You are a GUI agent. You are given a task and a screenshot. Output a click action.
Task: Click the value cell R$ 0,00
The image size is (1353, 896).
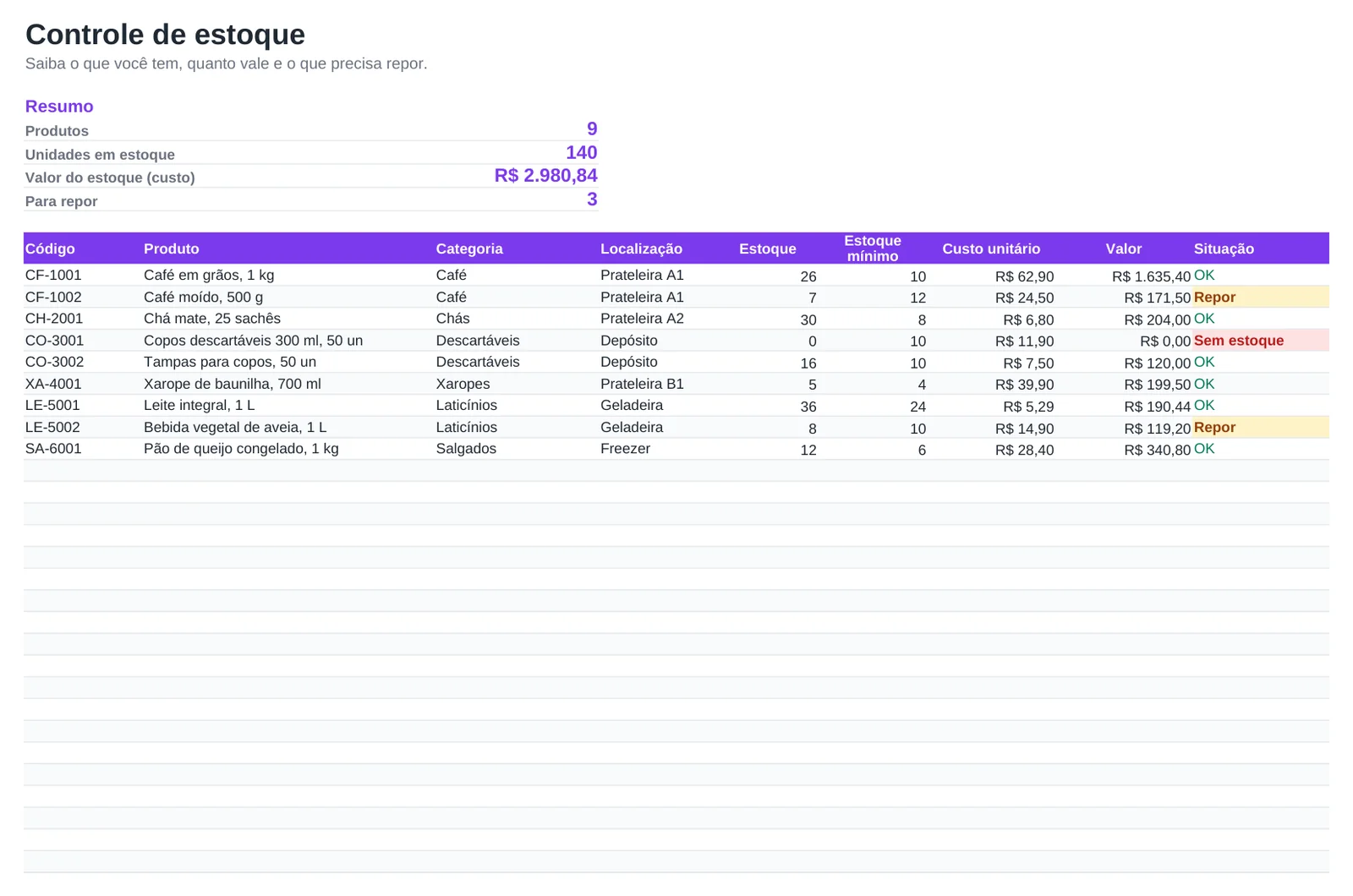[1165, 341]
